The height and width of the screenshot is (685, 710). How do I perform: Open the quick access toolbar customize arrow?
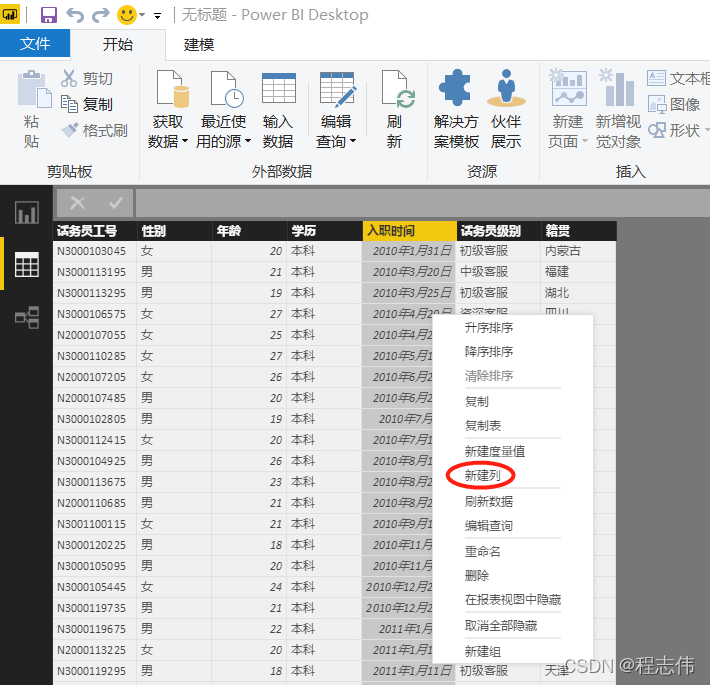[x=158, y=16]
